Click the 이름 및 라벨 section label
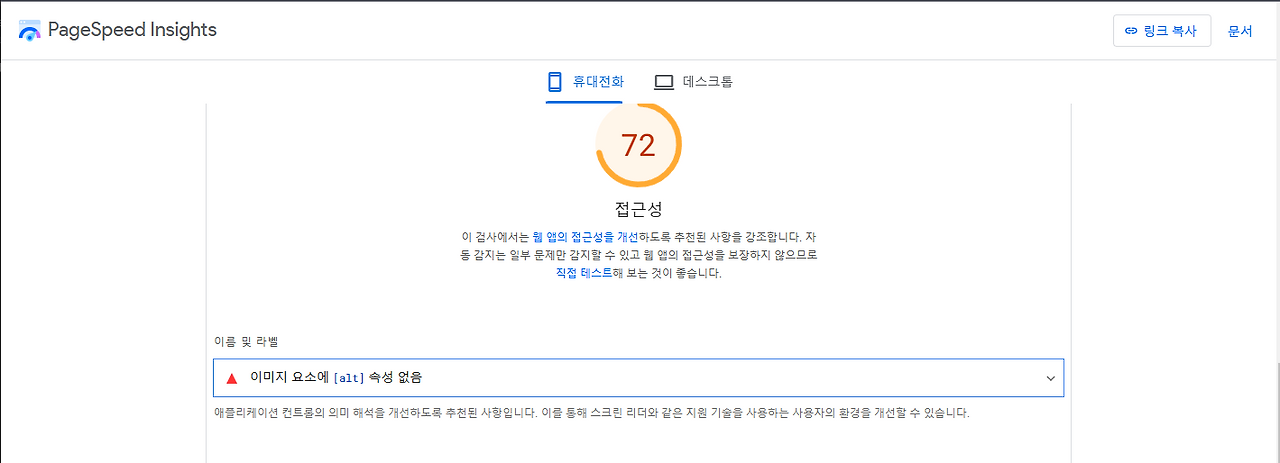1280x463 pixels. click(x=245, y=342)
